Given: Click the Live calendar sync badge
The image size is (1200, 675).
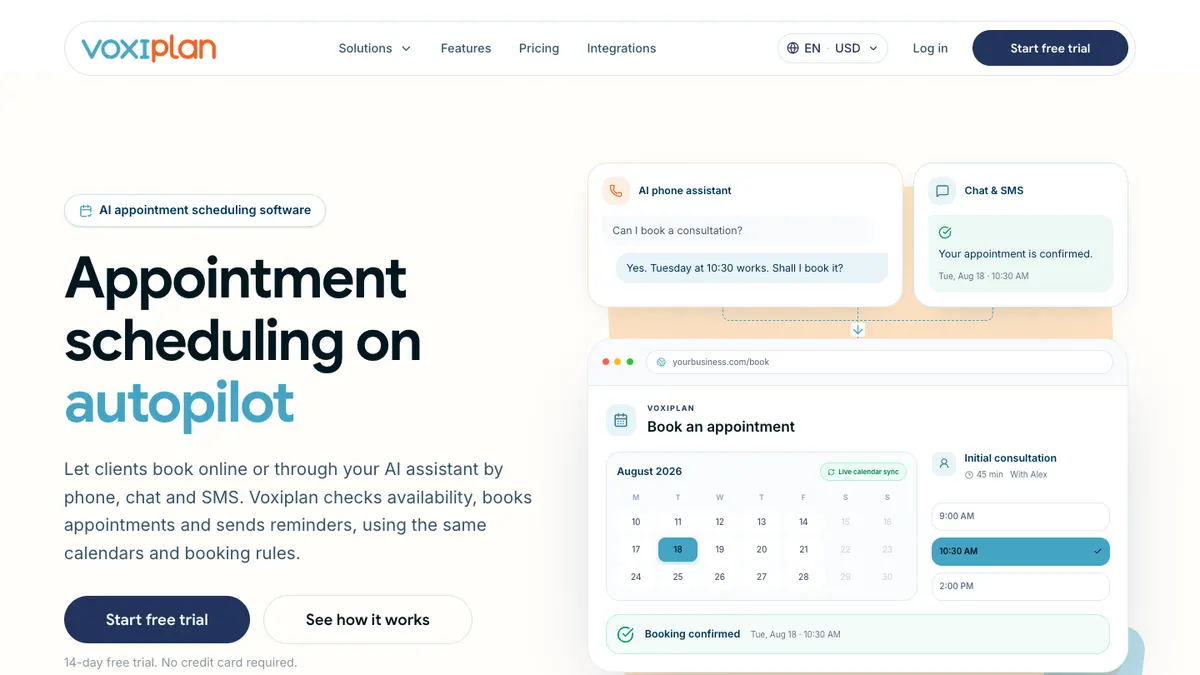Looking at the screenshot, I should pos(863,472).
